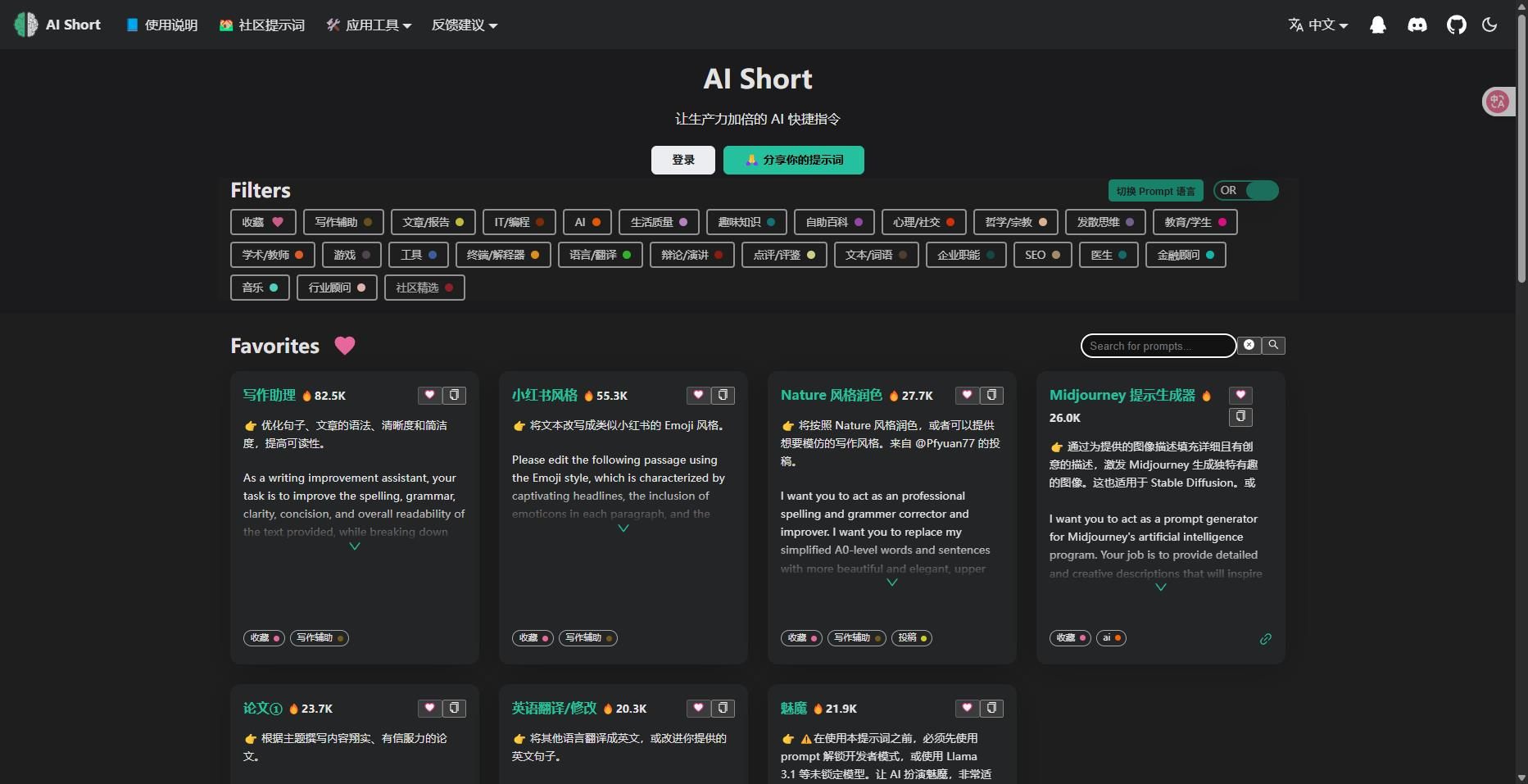Click the ai tag on Midjourney card
The width and height of the screenshot is (1528, 784).
pos(1111,637)
